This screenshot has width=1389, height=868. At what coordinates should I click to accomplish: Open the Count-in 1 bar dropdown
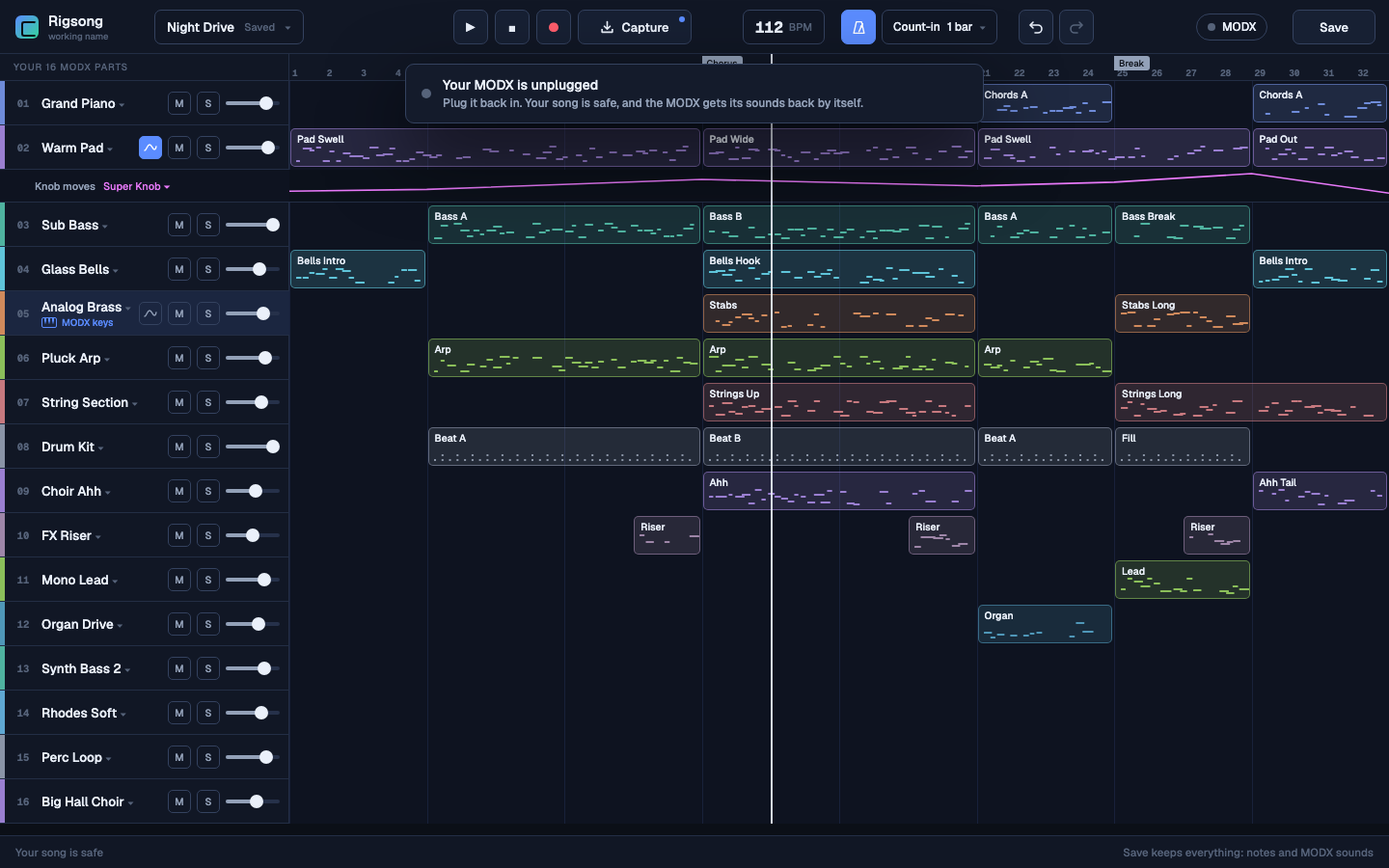[x=939, y=27]
